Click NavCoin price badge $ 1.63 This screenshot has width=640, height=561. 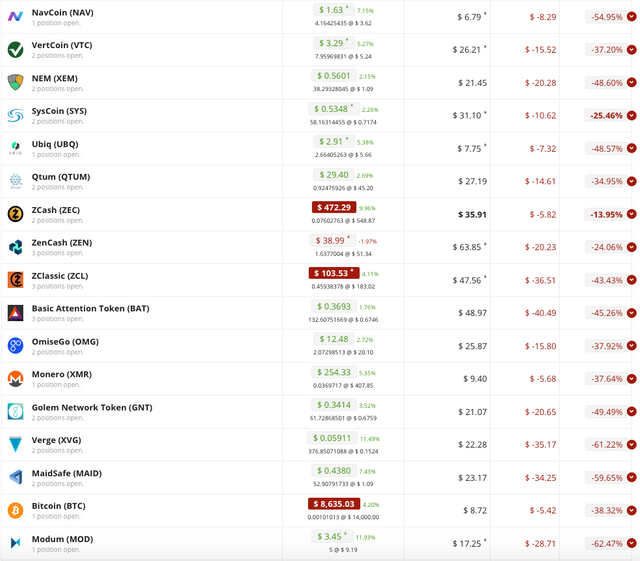pos(334,10)
